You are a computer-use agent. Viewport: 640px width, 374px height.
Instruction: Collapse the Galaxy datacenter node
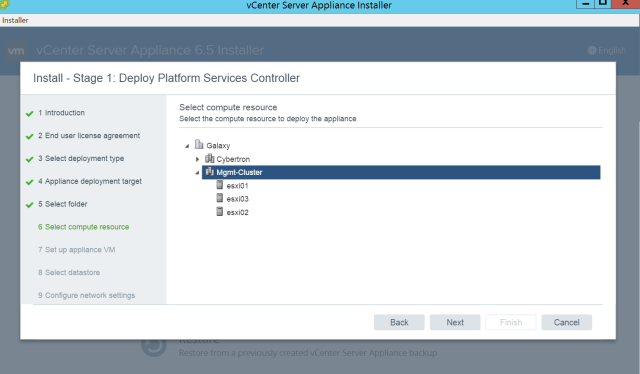187,146
